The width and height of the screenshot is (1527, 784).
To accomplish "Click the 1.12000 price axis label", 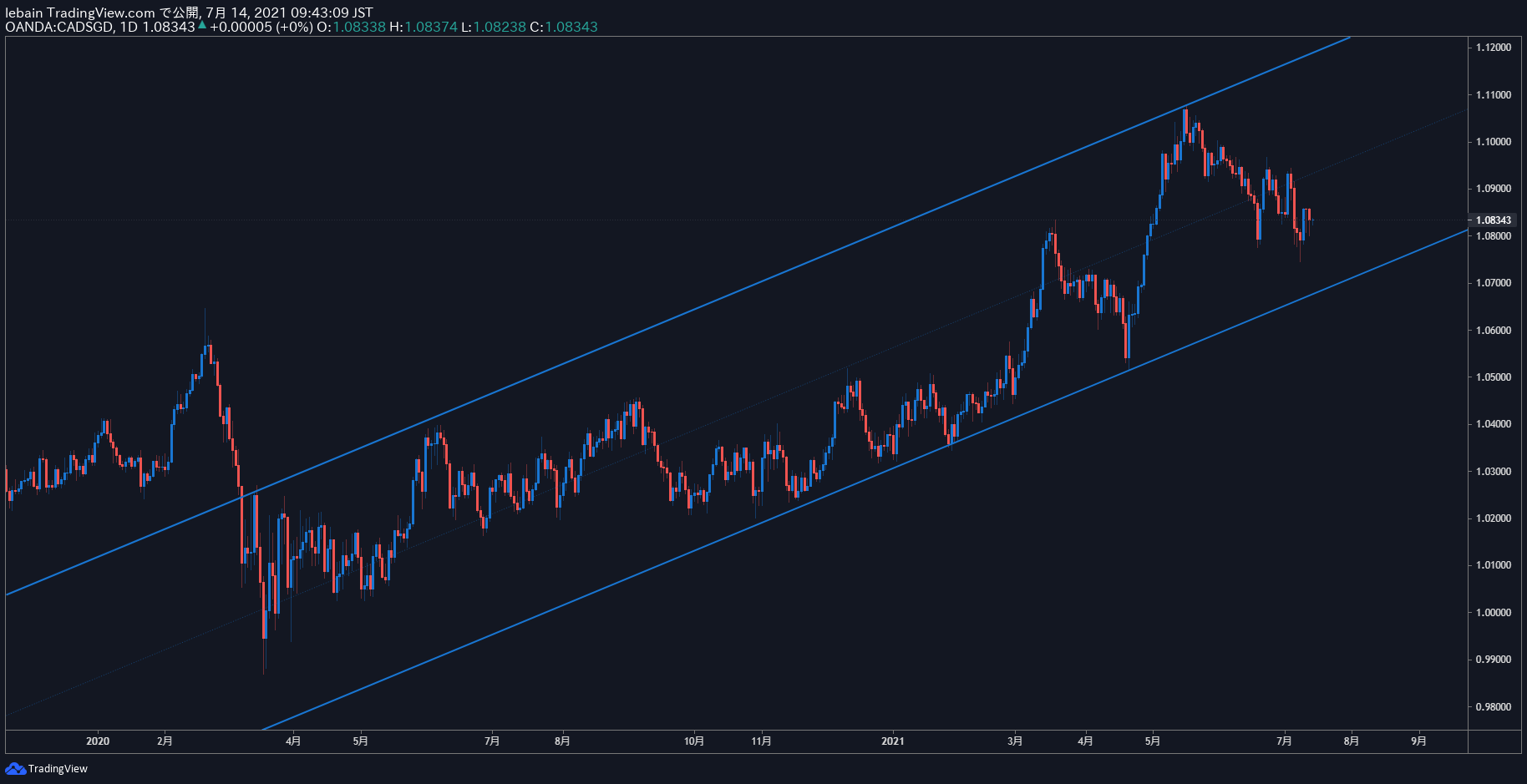I will (1494, 48).
